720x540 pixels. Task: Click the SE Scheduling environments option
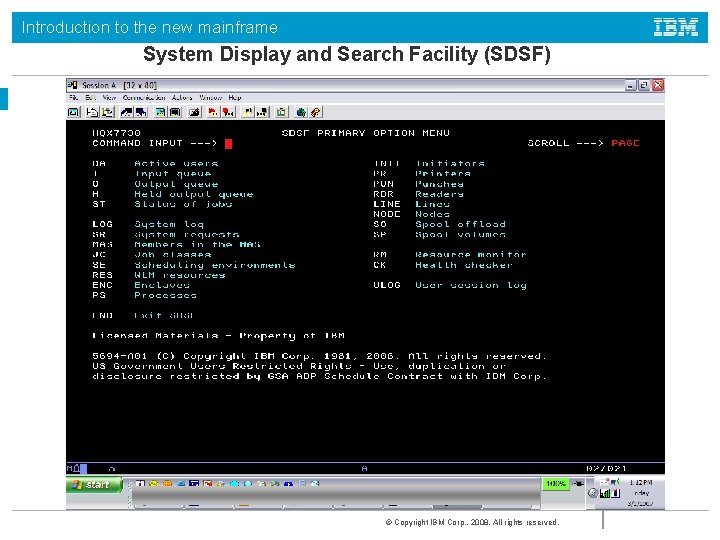pyautogui.click(x=194, y=264)
